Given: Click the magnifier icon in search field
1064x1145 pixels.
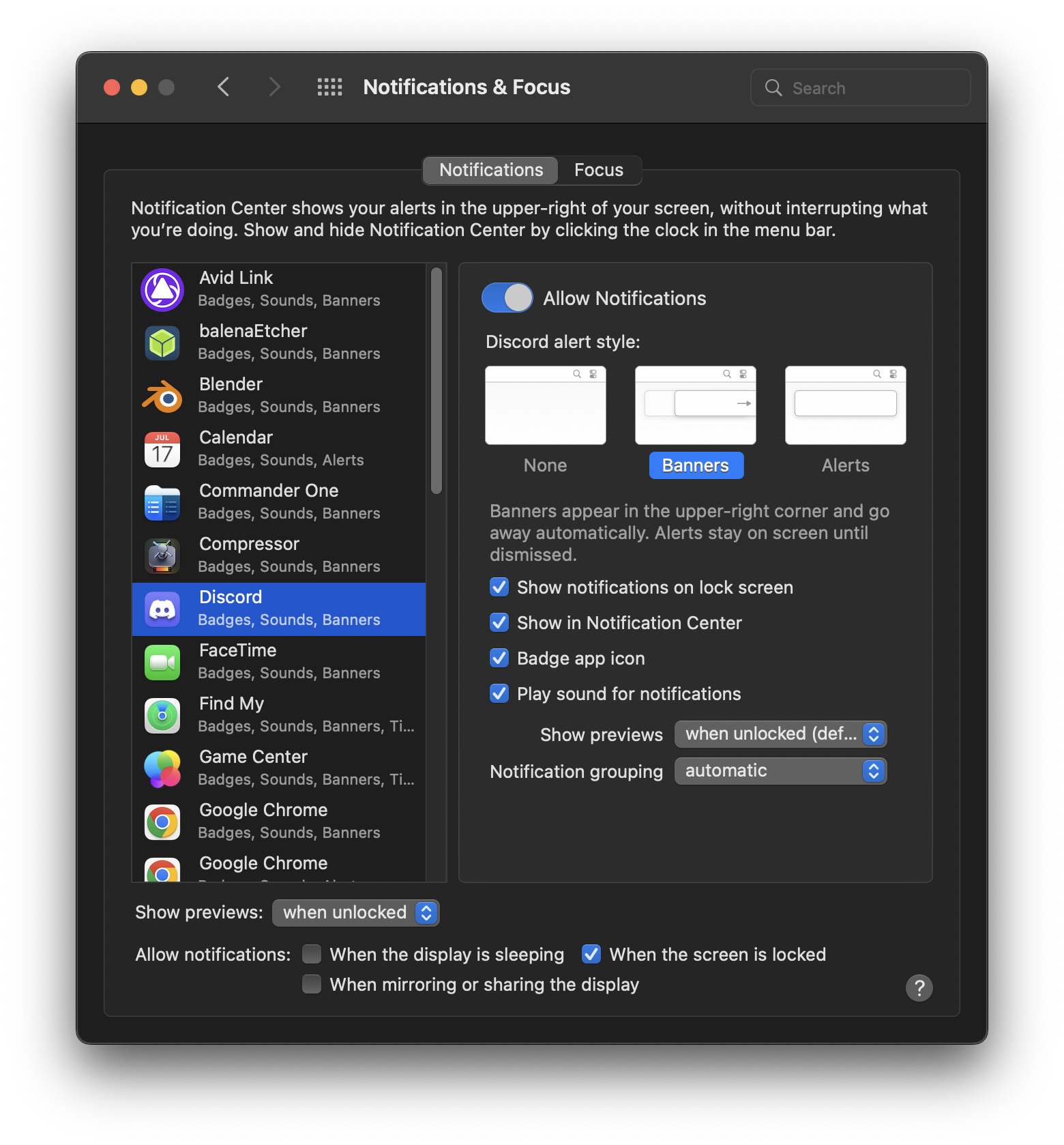Looking at the screenshot, I should click(773, 88).
